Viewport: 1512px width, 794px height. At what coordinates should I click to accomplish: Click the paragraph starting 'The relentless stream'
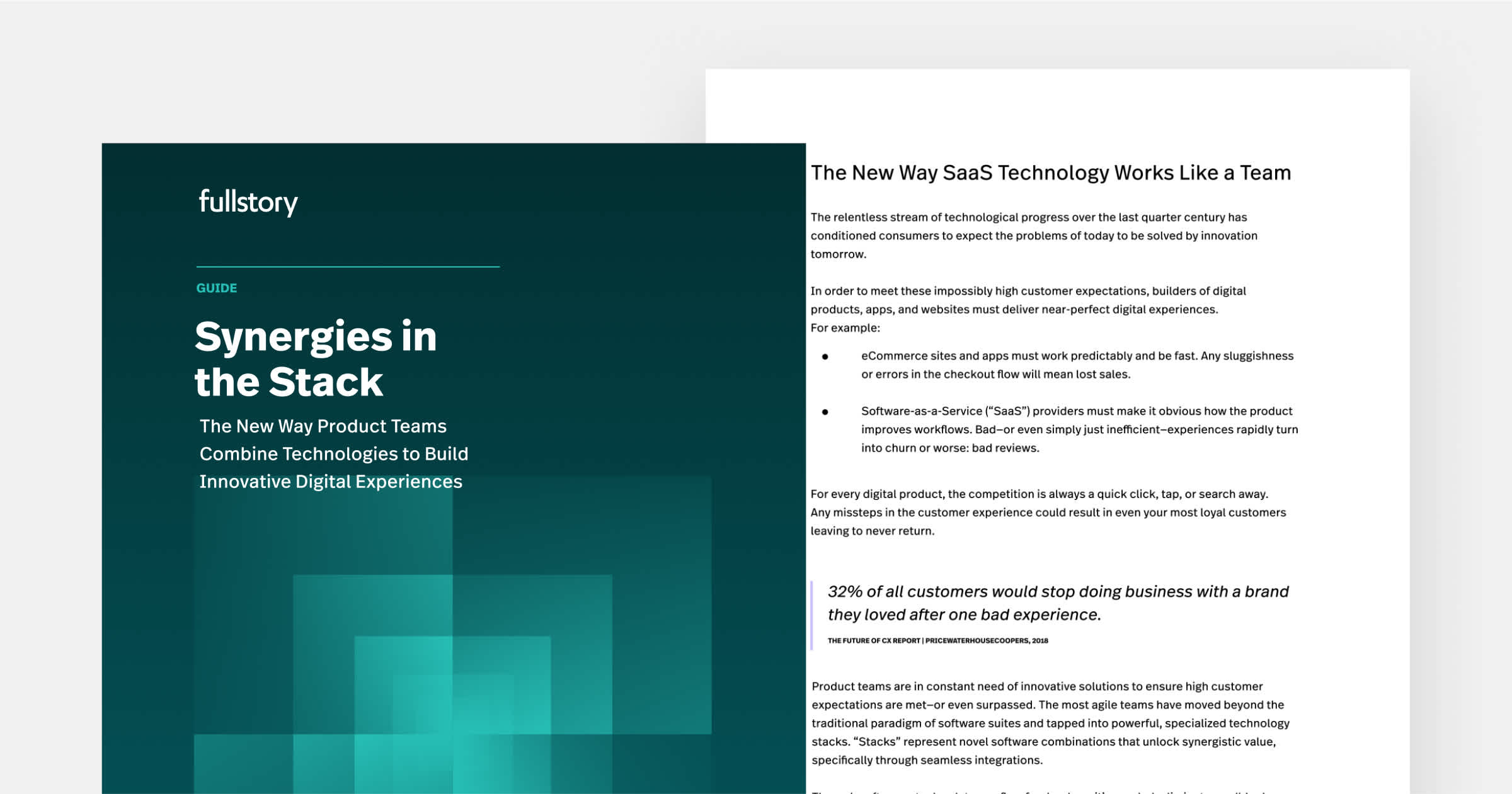coord(1034,235)
